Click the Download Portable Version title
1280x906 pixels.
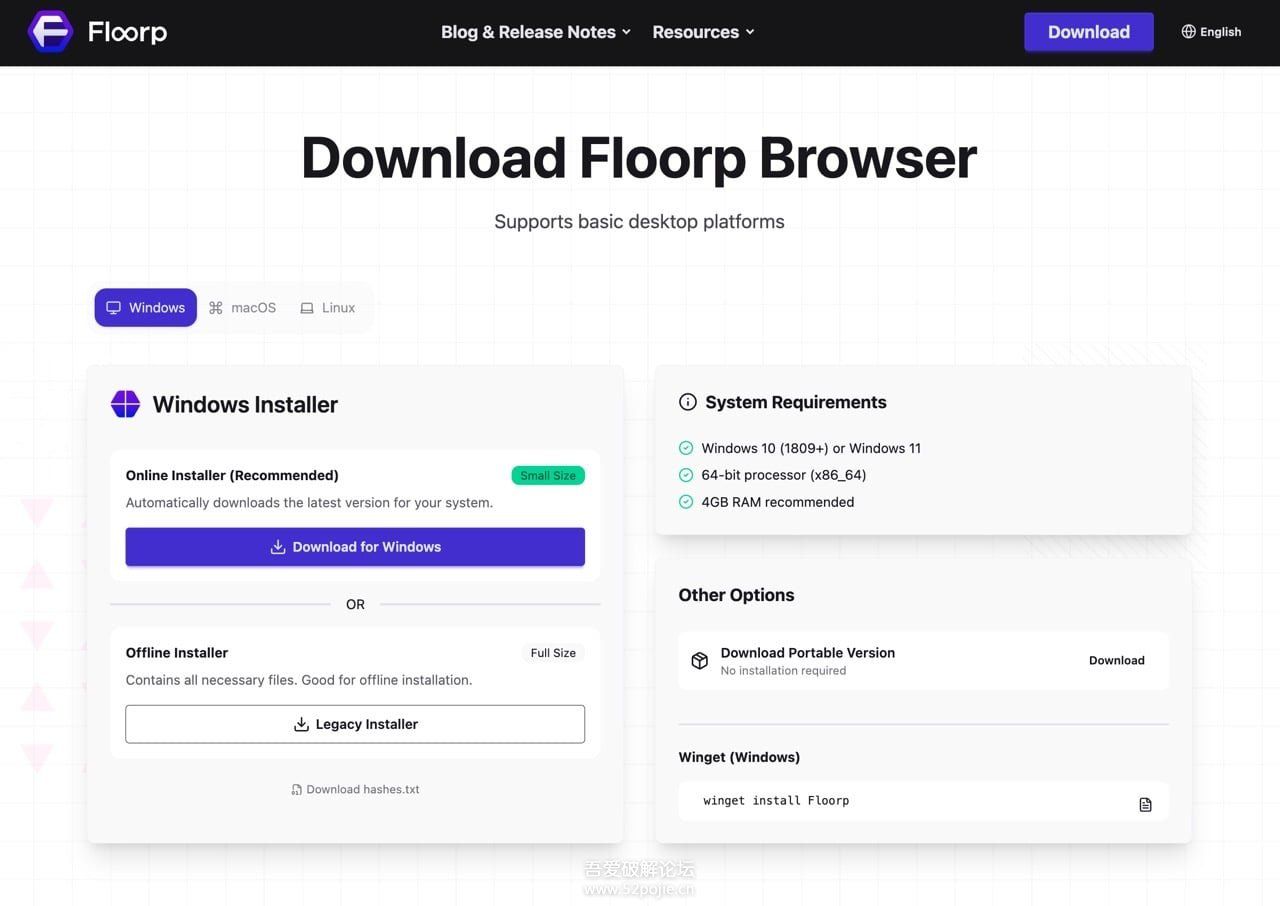(x=808, y=652)
